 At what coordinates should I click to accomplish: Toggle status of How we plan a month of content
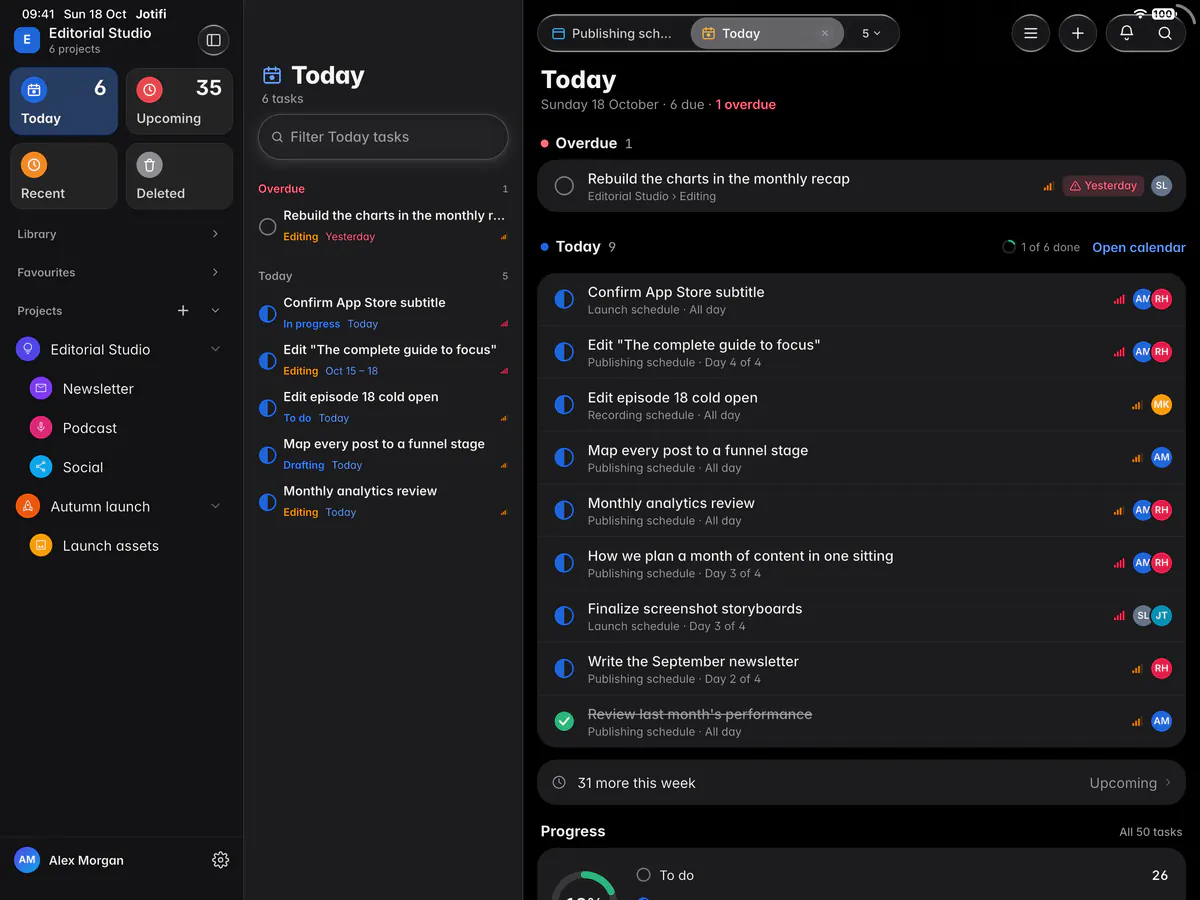point(564,563)
